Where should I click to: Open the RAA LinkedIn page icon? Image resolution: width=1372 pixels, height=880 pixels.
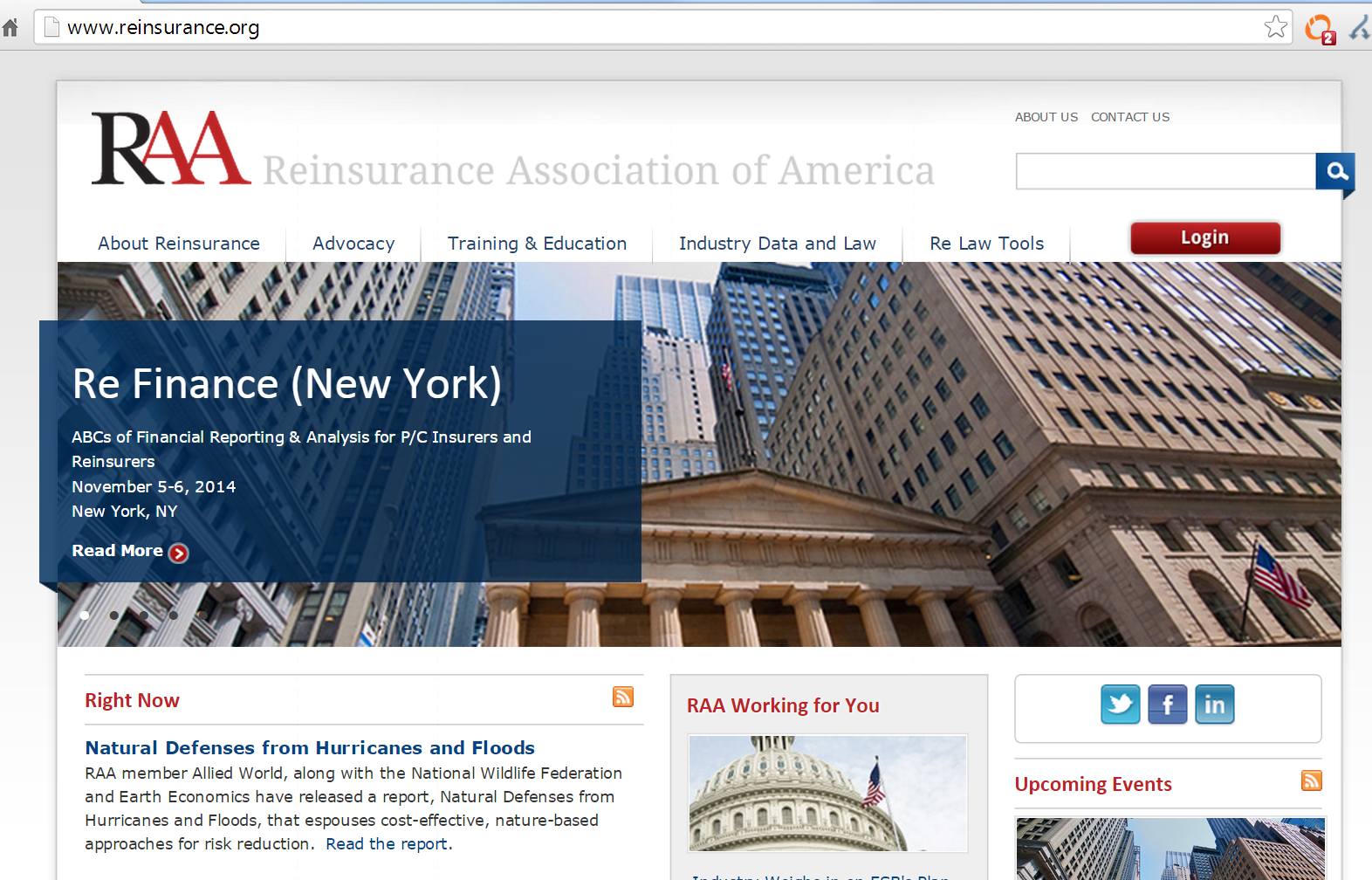click(1215, 705)
